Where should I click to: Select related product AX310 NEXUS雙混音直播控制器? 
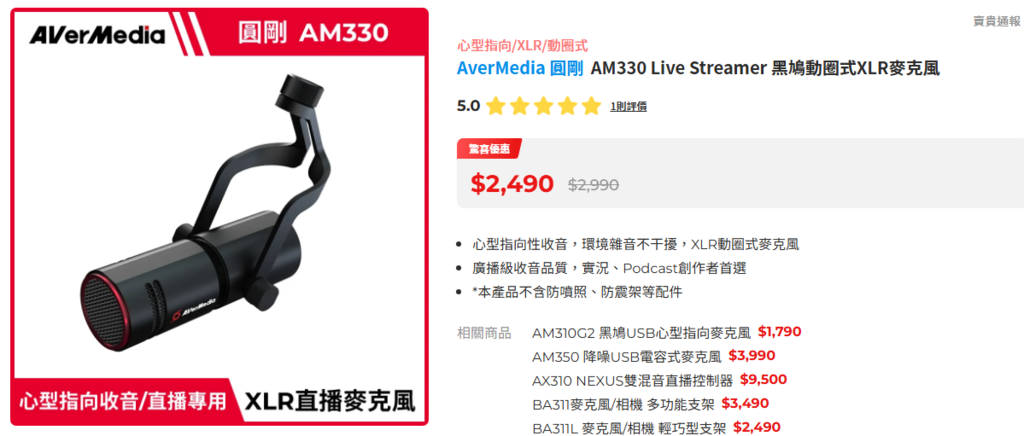(x=660, y=381)
